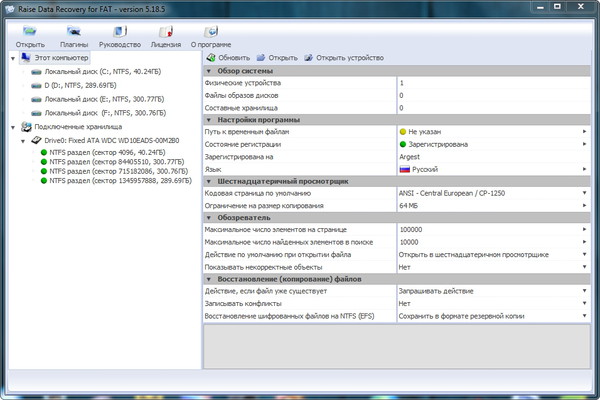Click the green dot of partition сектор 1345957888
The width and height of the screenshot is (600, 400).
point(44,181)
